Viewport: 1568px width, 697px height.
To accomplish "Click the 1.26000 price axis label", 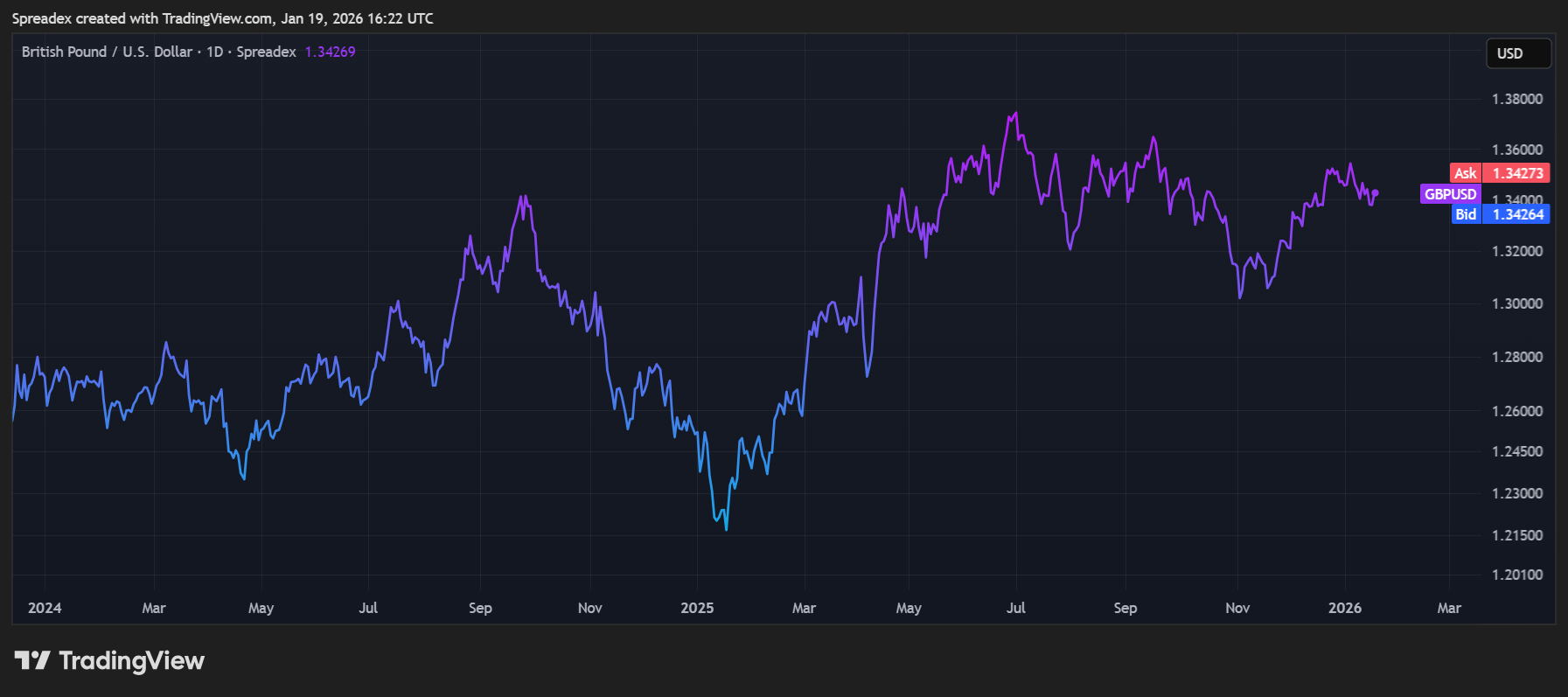I will coord(1517,411).
